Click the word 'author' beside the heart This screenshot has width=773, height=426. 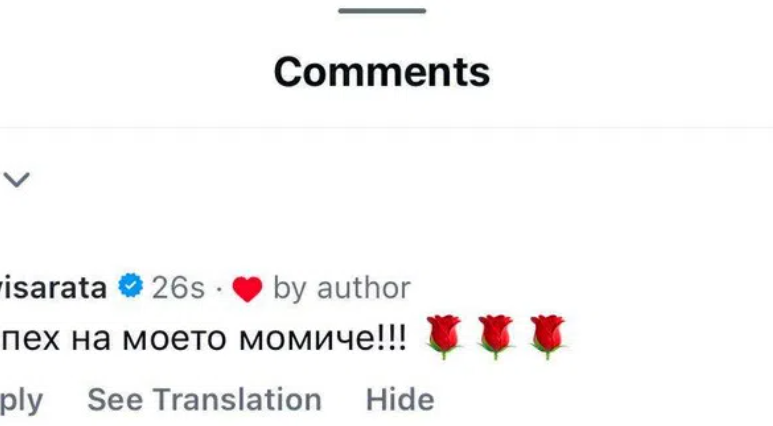pos(364,288)
